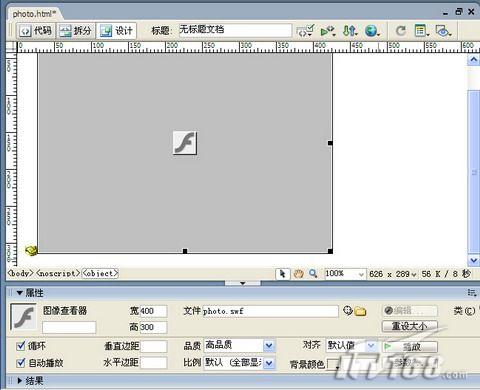Toggle the Loop (循环) checkbox
Viewport: 480px width, 390px height.
point(21,346)
